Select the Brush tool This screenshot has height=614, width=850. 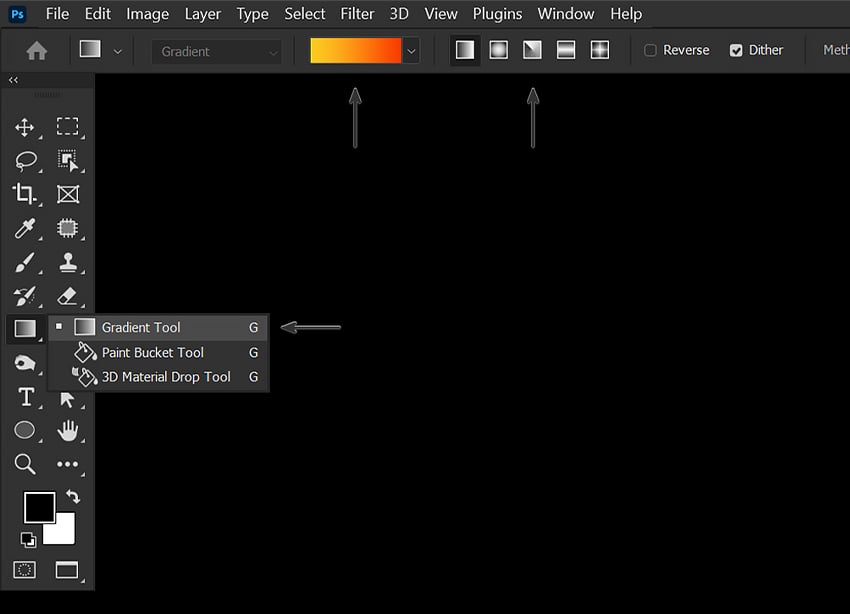26,262
